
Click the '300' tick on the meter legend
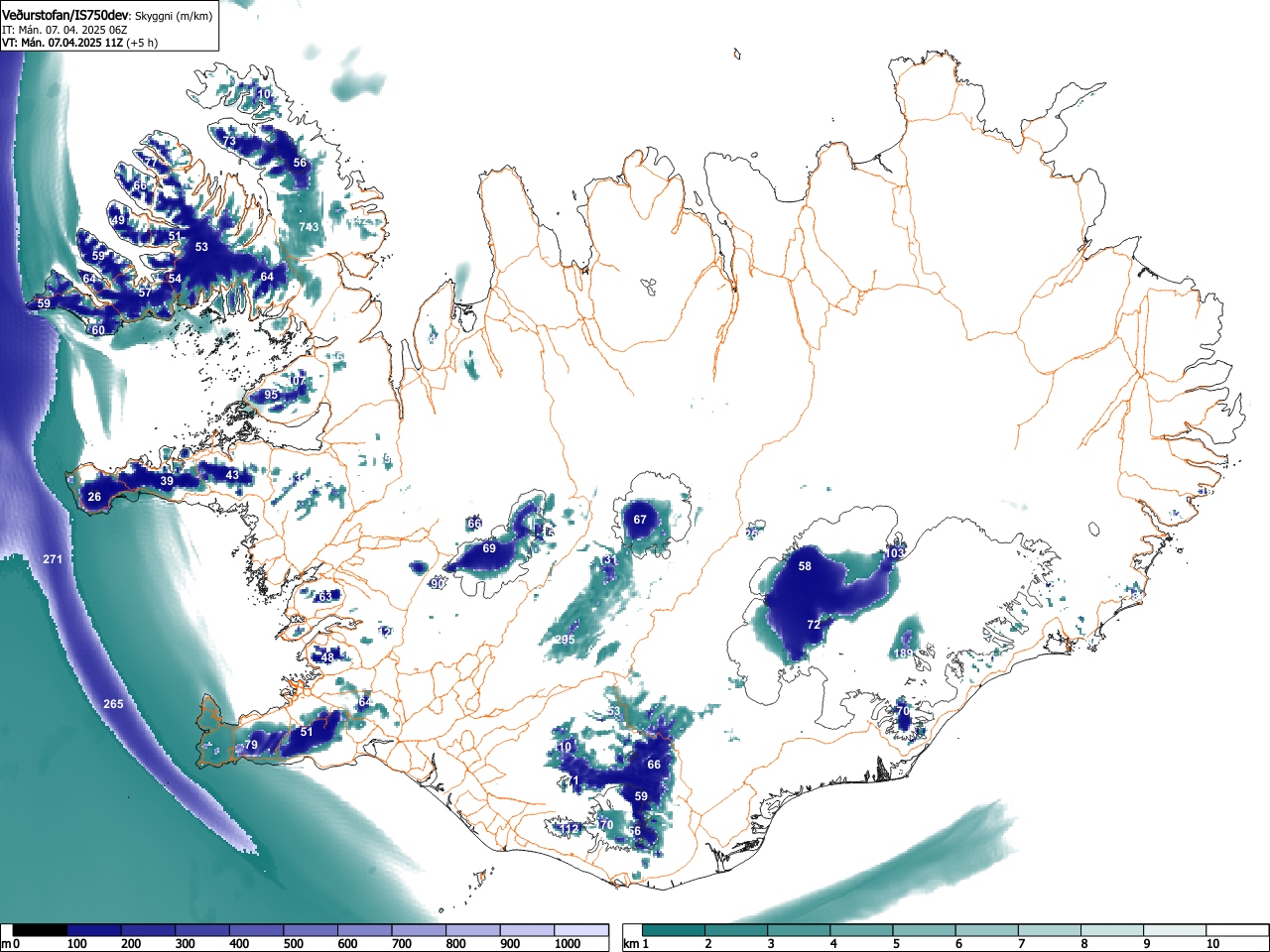[185, 944]
